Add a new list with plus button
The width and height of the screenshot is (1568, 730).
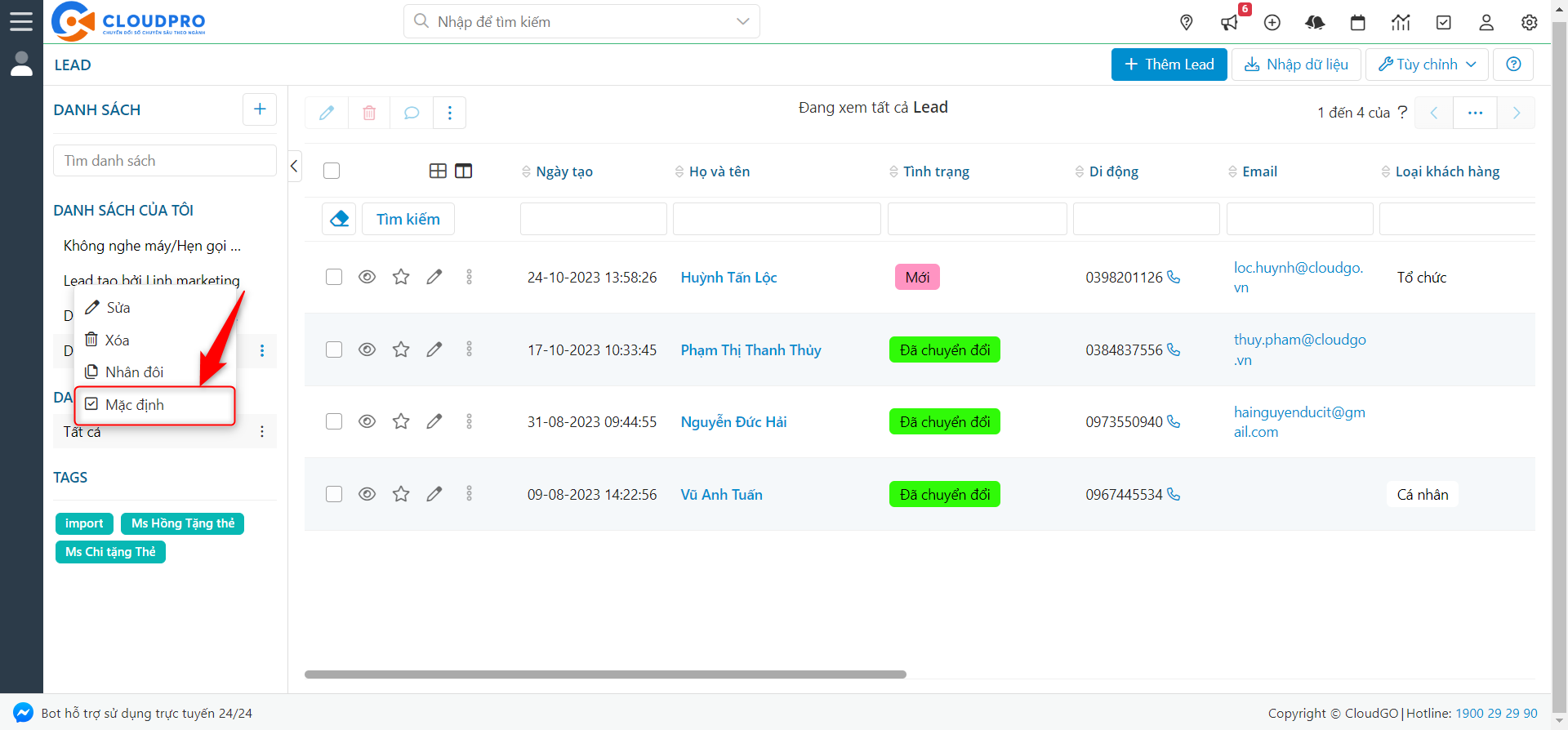(x=260, y=109)
